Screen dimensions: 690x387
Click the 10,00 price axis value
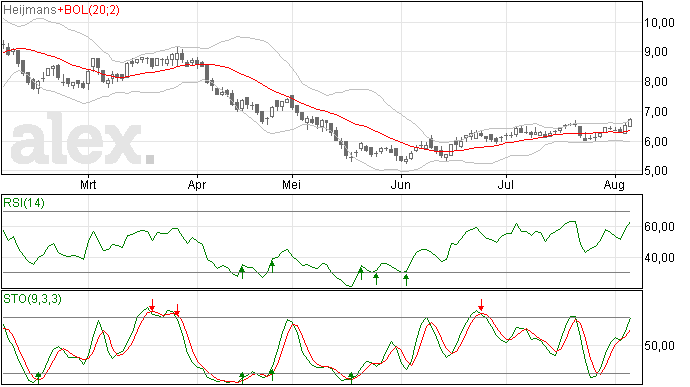pos(659,23)
